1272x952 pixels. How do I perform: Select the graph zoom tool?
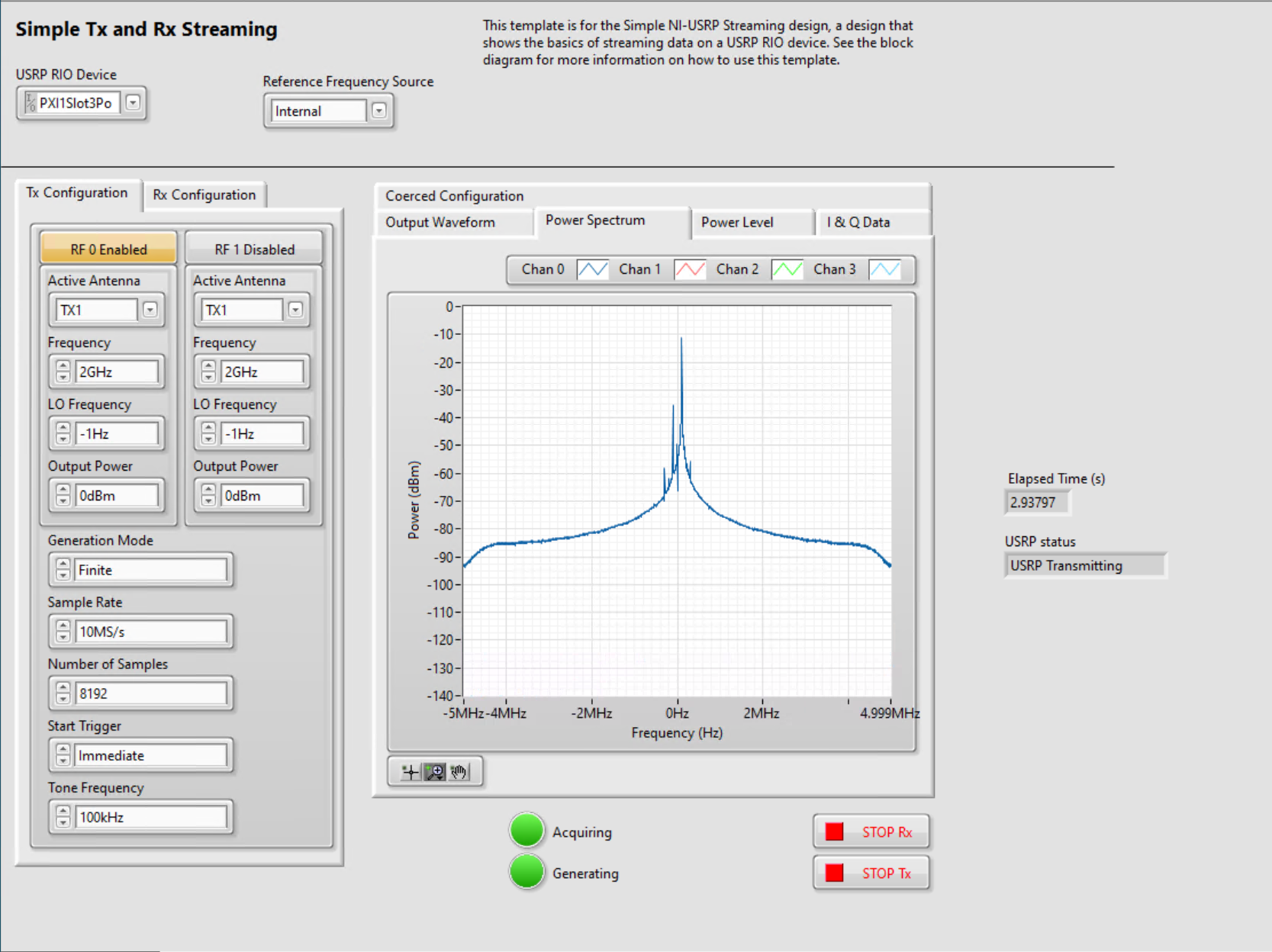pyautogui.click(x=435, y=772)
